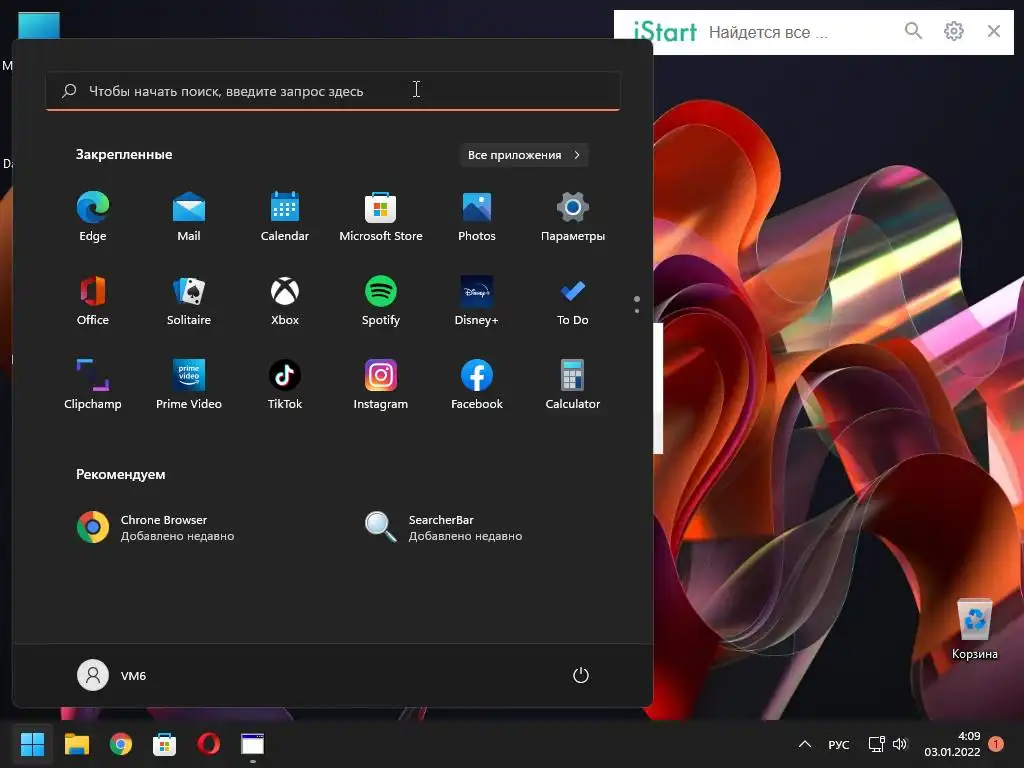This screenshot has height=768, width=1024.
Task: Open iStart settings gear
Action: (953, 31)
